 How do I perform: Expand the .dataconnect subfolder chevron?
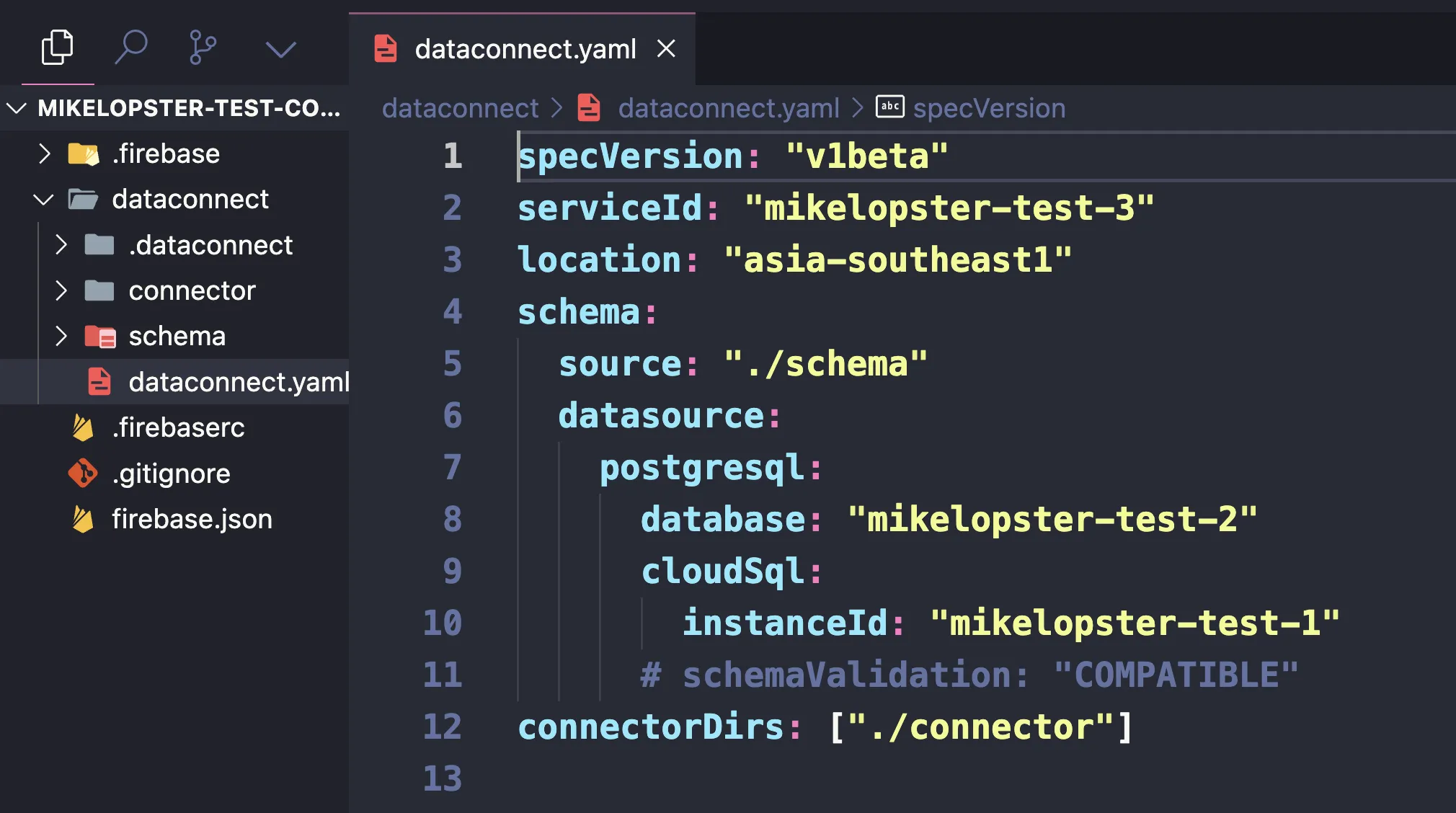(61, 245)
